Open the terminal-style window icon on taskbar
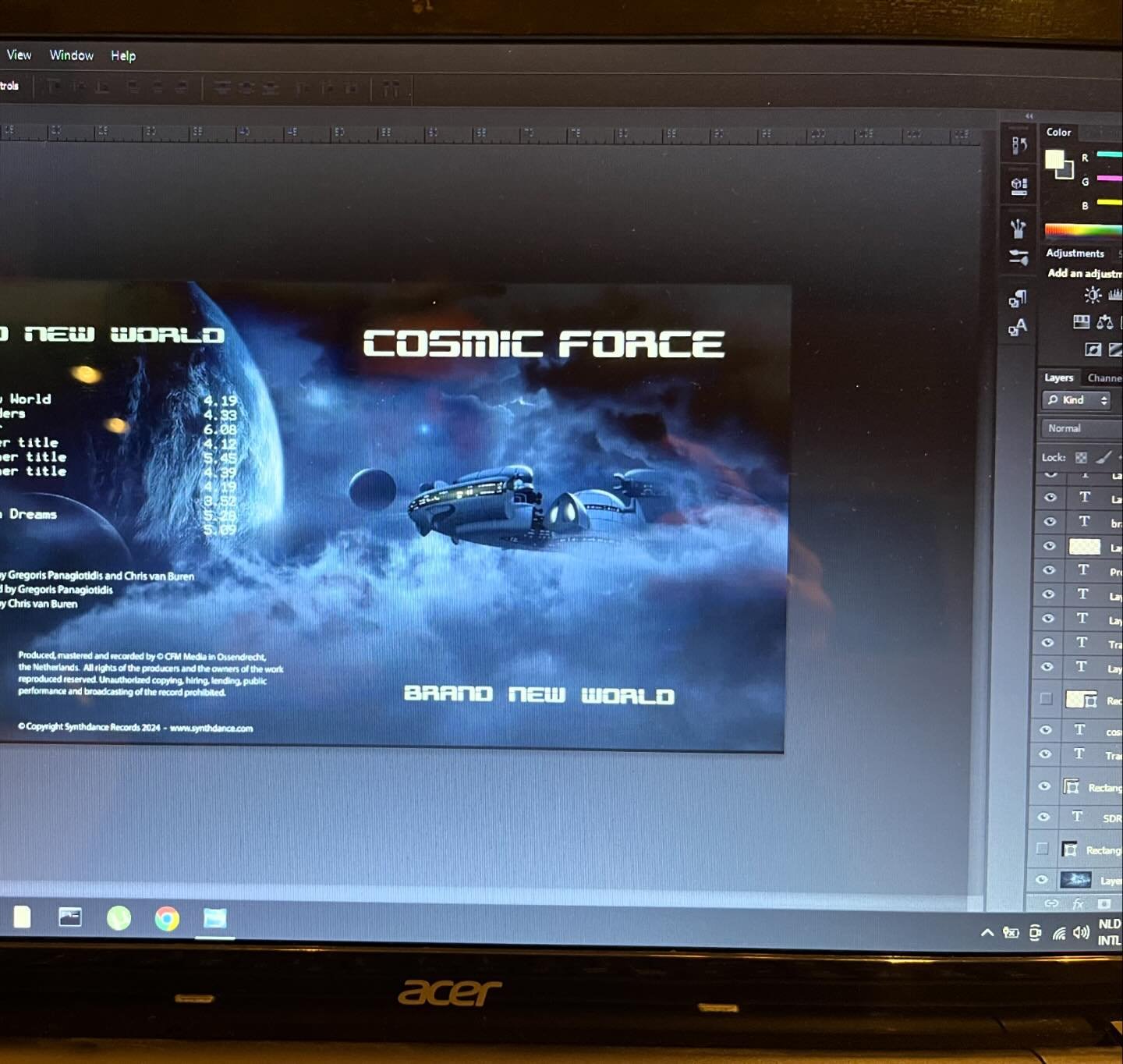This screenshot has width=1123, height=1064. pyautogui.click(x=70, y=917)
